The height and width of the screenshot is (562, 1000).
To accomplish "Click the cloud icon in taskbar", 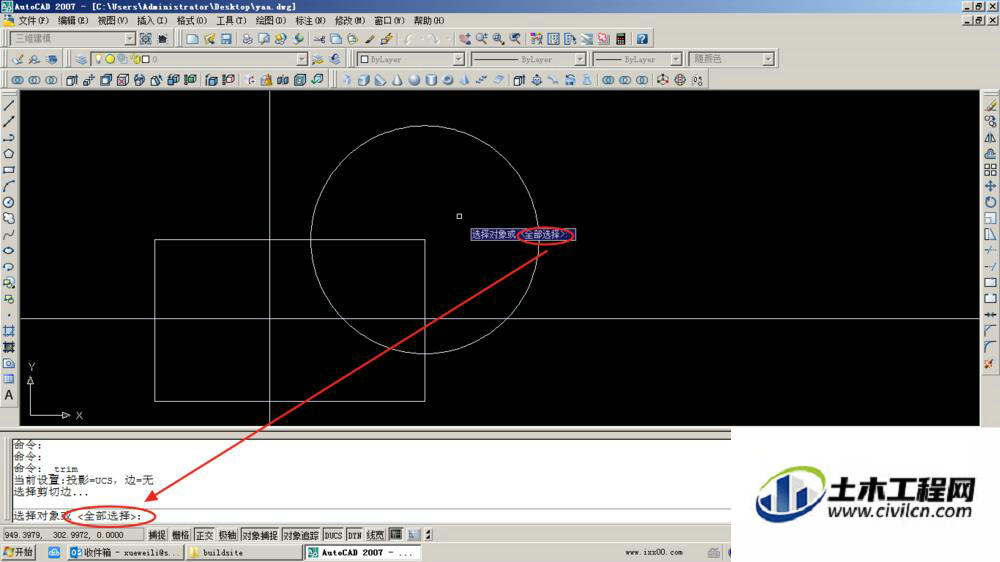I will point(54,552).
